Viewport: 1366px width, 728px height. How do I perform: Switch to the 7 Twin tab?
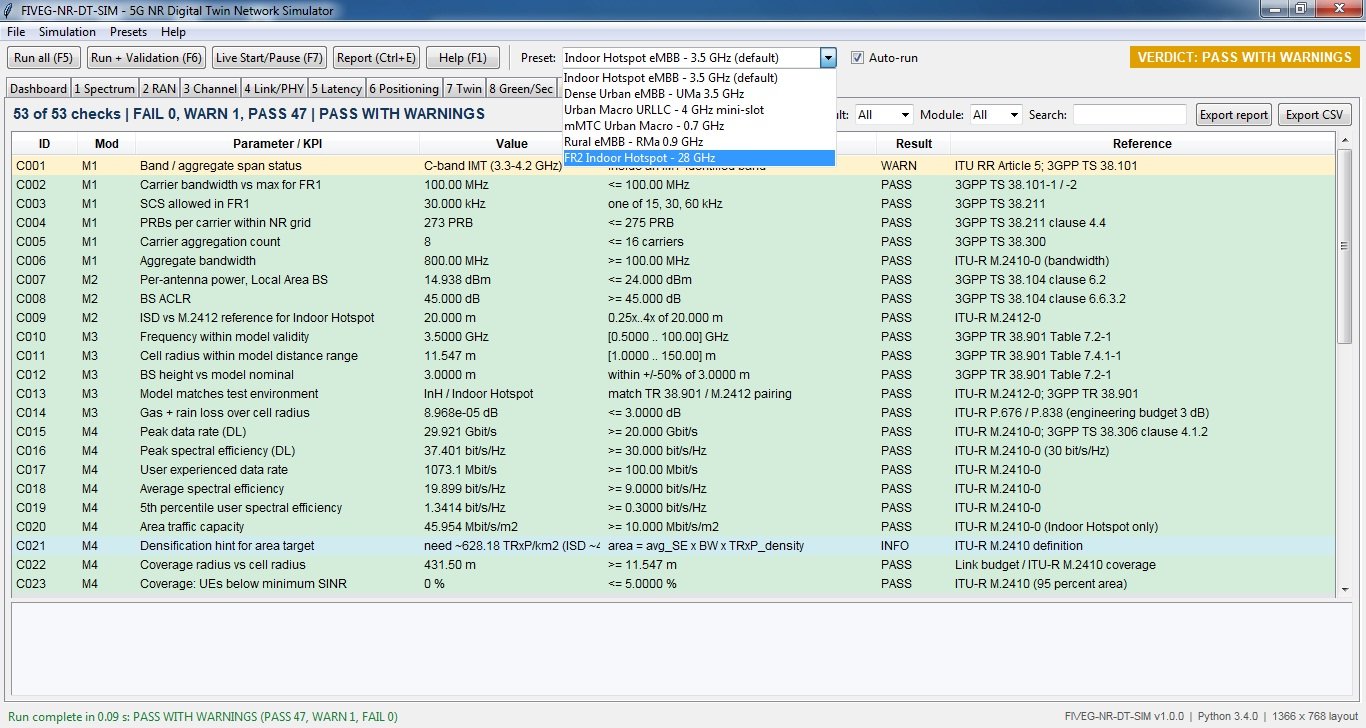point(464,89)
